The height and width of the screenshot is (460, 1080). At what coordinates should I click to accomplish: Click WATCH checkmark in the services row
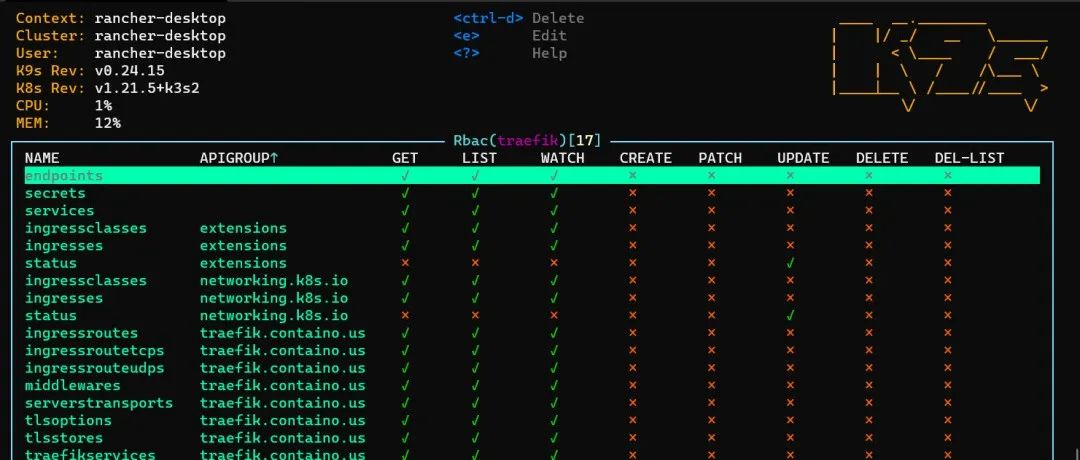pos(554,211)
